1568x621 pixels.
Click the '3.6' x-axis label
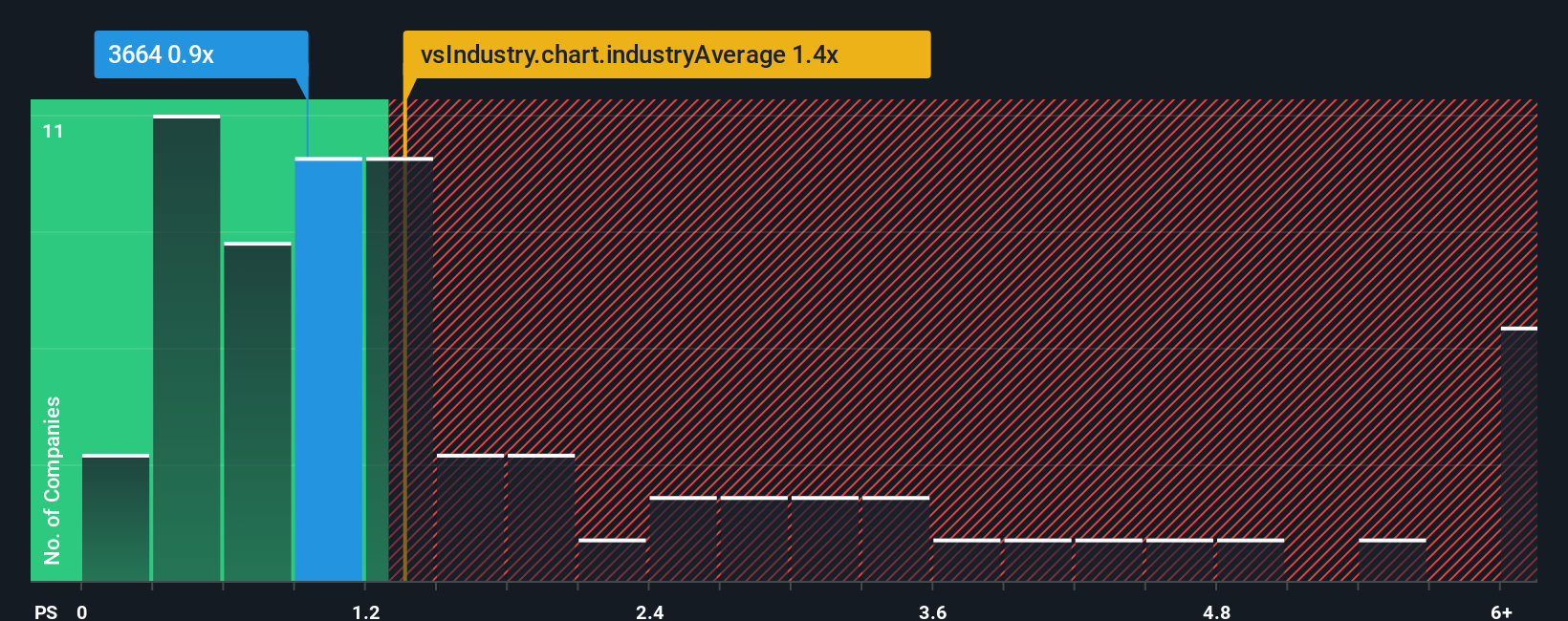point(933,611)
